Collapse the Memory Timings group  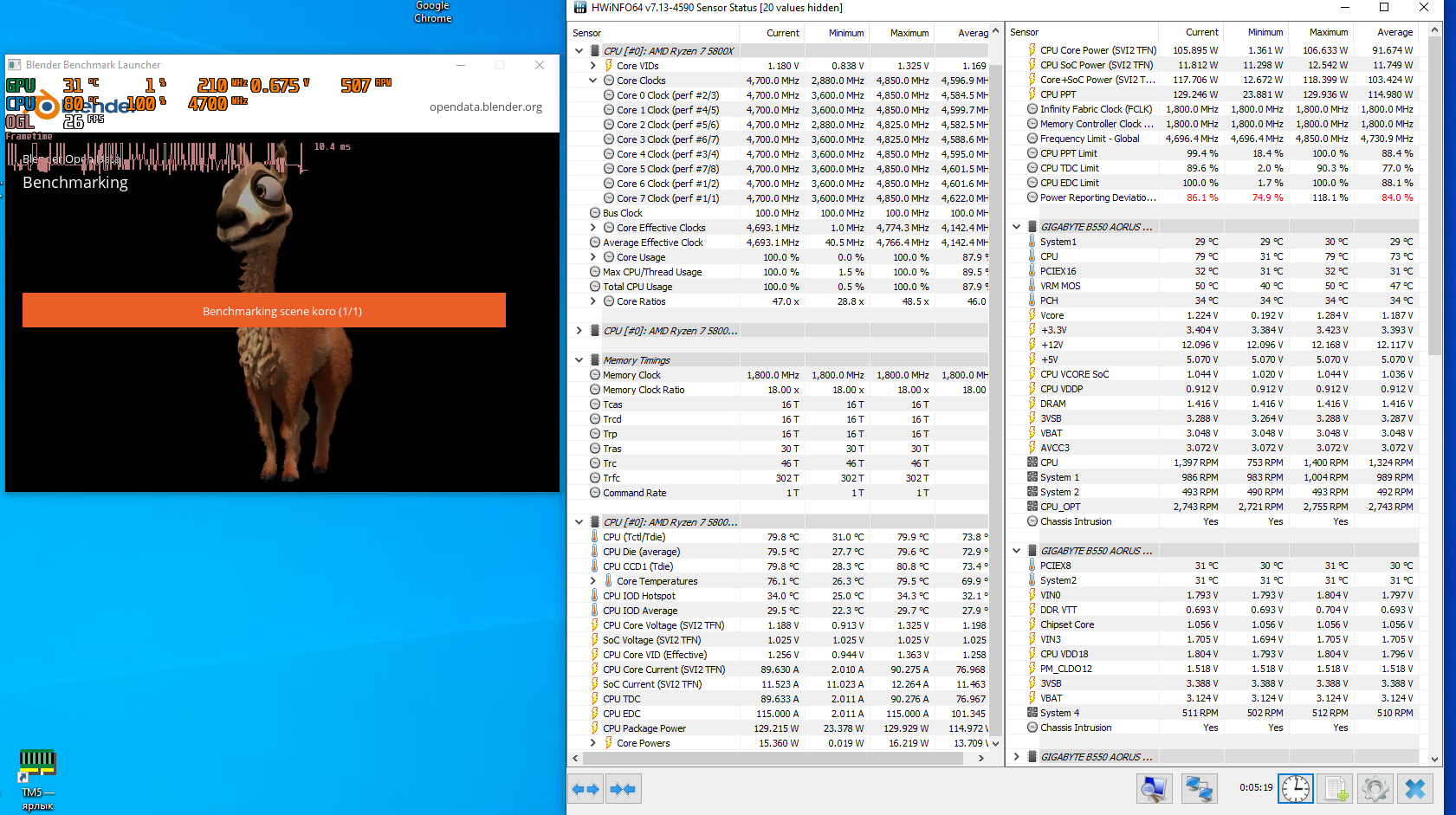point(579,360)
